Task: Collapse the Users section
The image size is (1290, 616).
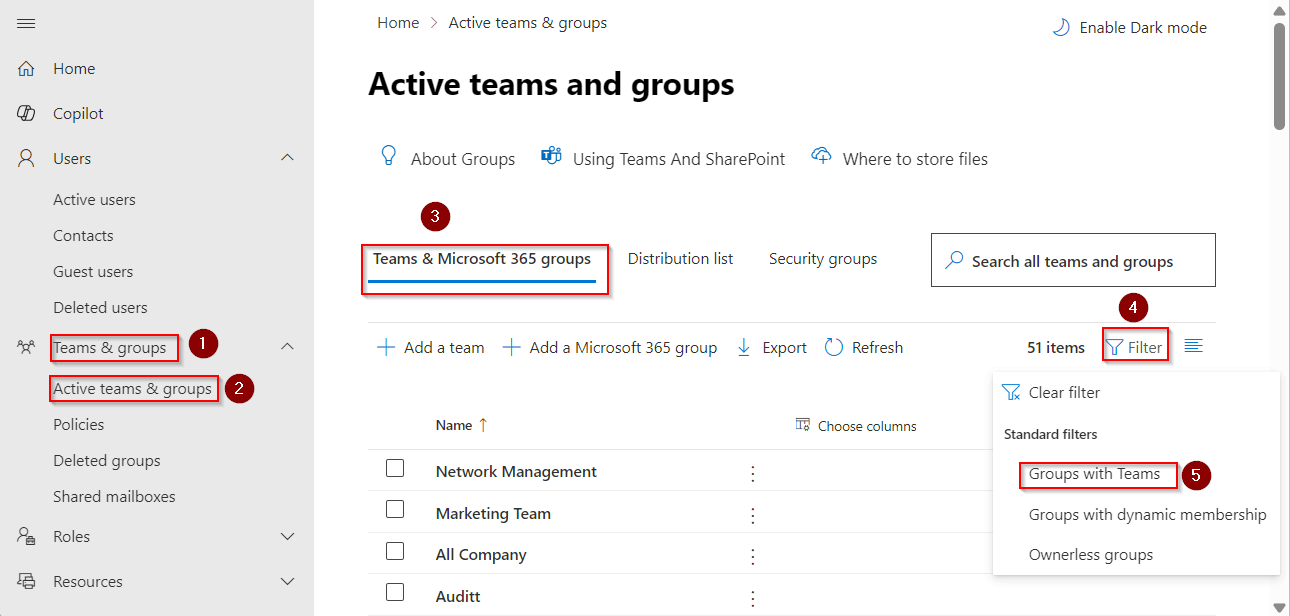Action: tap(287, 158)
